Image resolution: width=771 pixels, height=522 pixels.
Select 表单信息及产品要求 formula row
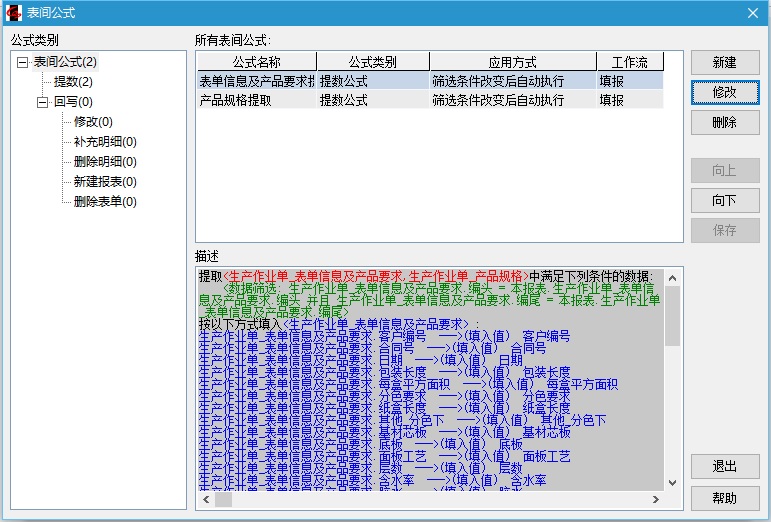click(256, 81)
